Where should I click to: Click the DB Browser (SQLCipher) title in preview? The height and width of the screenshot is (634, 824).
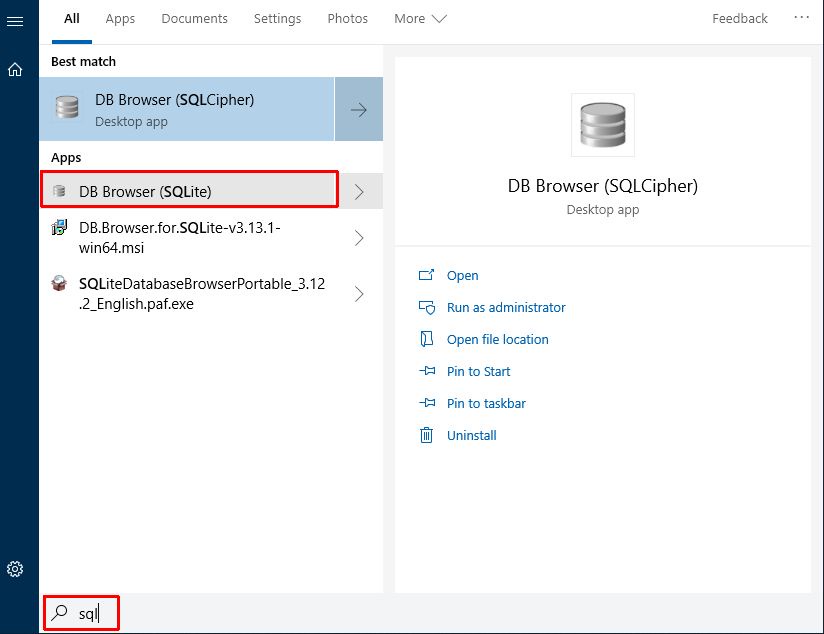point(603,186)
